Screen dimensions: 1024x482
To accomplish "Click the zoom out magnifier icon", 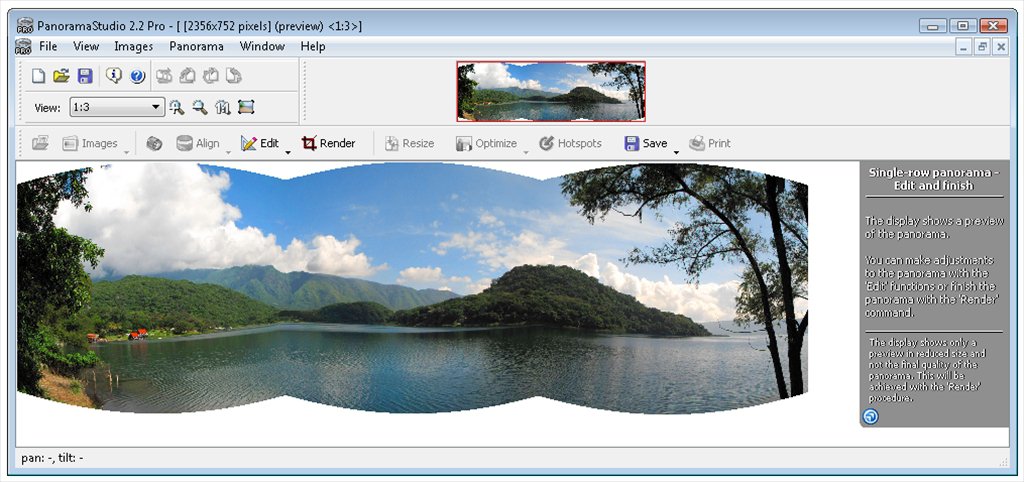I will 200,107.
